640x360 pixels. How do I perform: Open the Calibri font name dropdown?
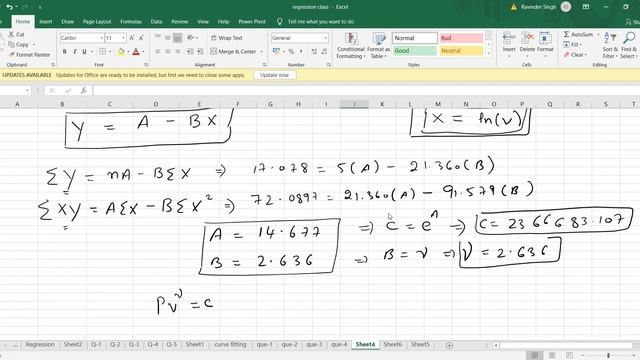click(x=101, y=38)
